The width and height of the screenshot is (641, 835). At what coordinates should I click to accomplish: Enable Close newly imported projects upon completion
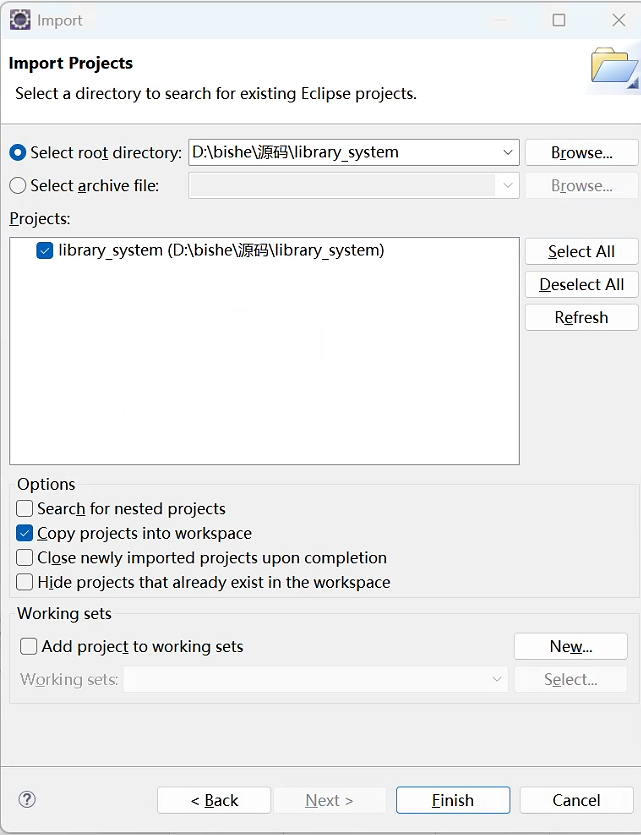click(24, 558)
